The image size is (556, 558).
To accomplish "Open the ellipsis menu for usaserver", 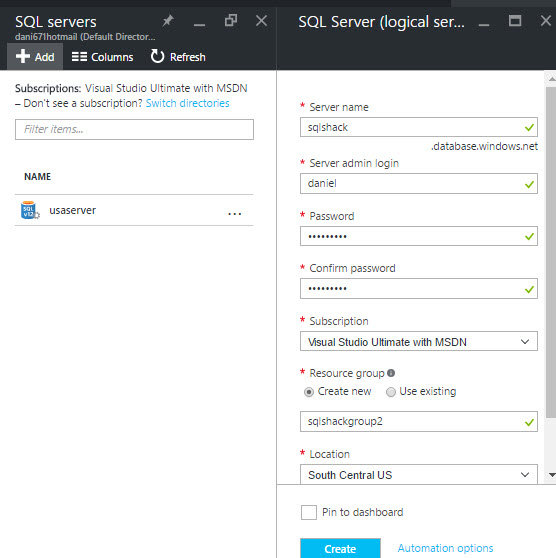I will [235, 214].
